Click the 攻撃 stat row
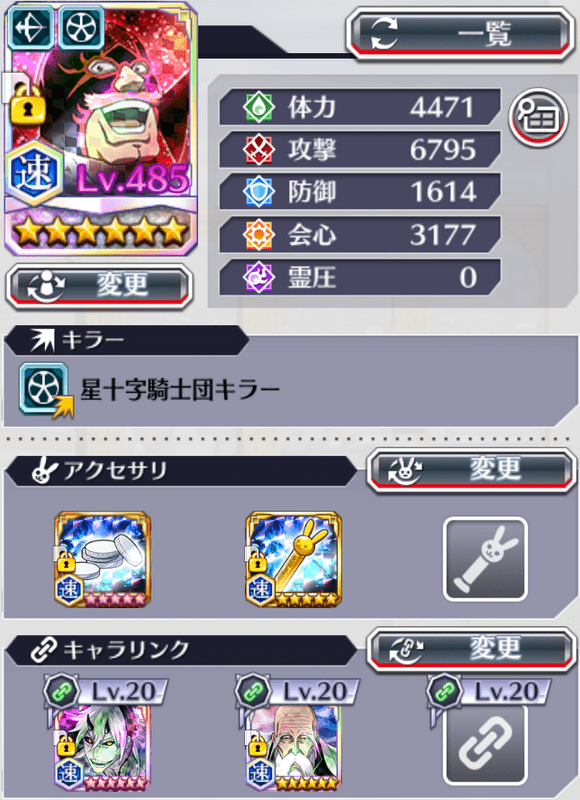Image resolution: width=580 pixels, height=800 pixels. (x=360, y=150)
